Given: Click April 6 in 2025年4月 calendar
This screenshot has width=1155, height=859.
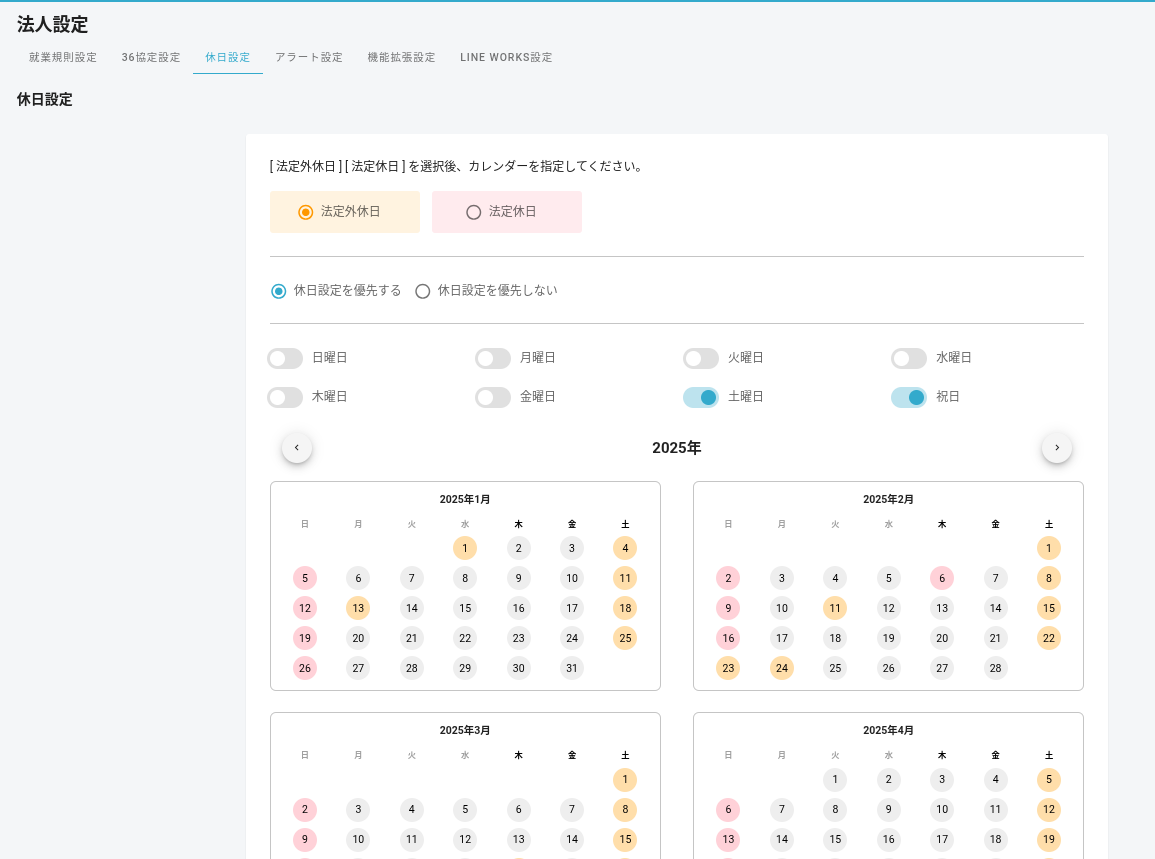Looking at the screenshot, I should pos(729,810).
